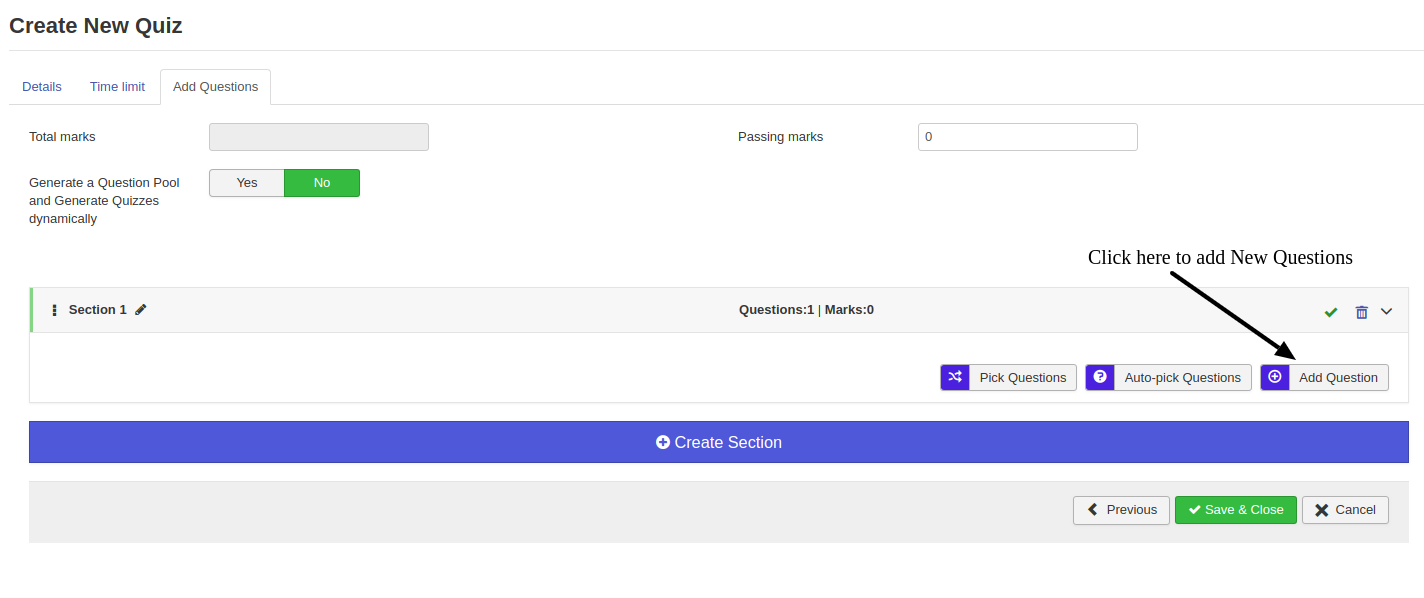The image size is (1424, 598).
Task: Set Question Pool toggle to Yes
Action: pos(247,183)
